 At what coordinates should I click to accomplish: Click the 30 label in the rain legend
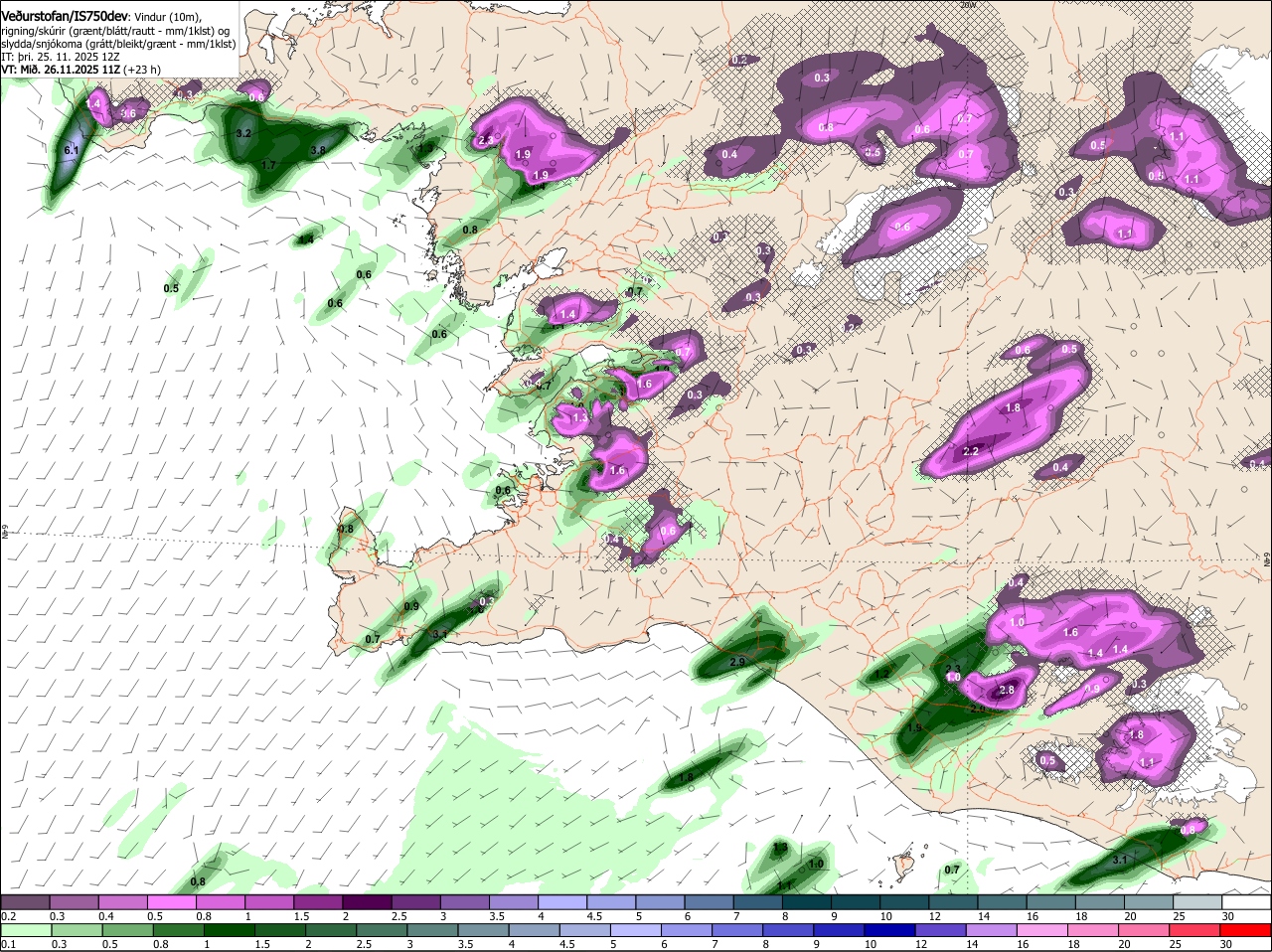click(1226, 944)
